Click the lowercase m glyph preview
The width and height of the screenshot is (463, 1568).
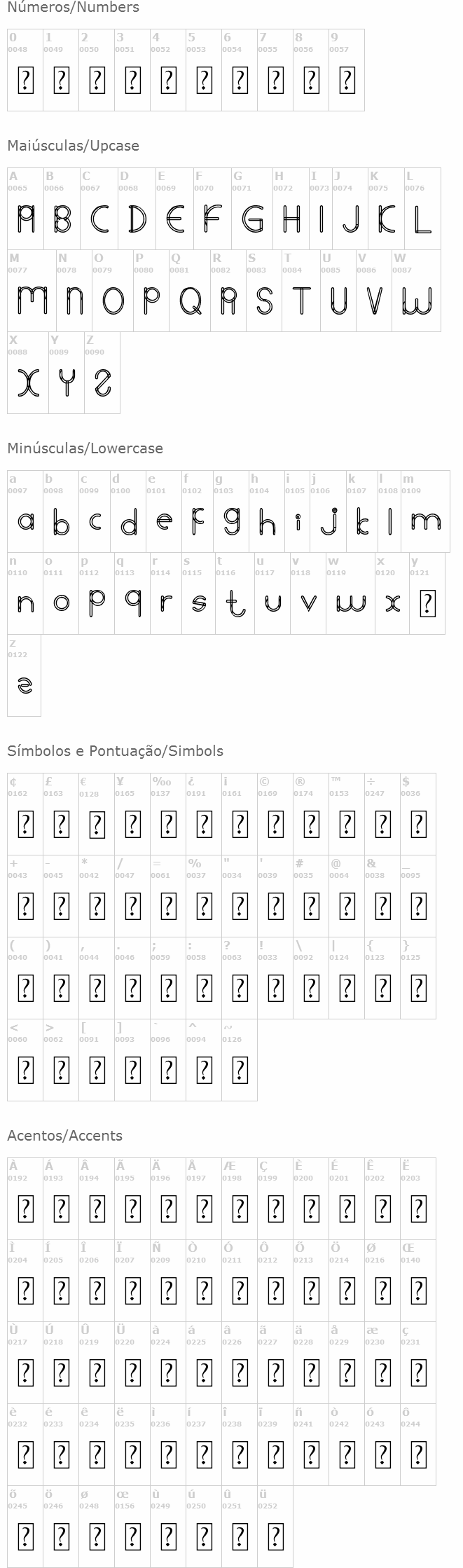click(x=425, y=521)
